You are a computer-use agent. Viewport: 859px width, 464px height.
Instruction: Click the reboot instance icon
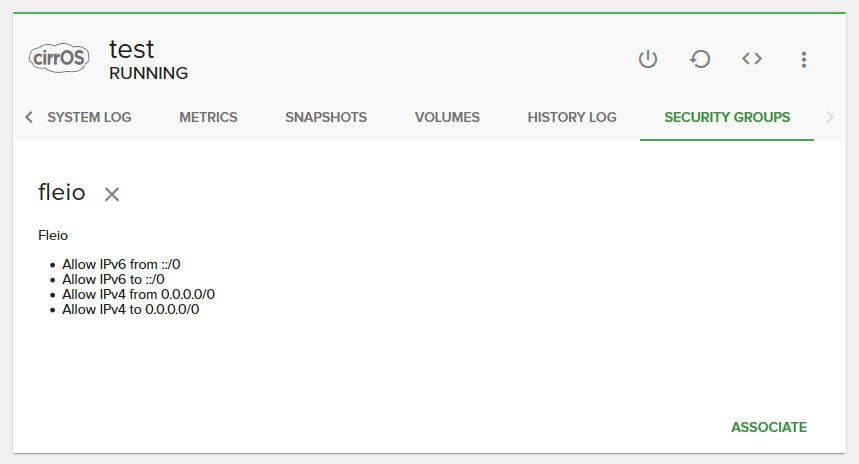[x=700, y=59]
